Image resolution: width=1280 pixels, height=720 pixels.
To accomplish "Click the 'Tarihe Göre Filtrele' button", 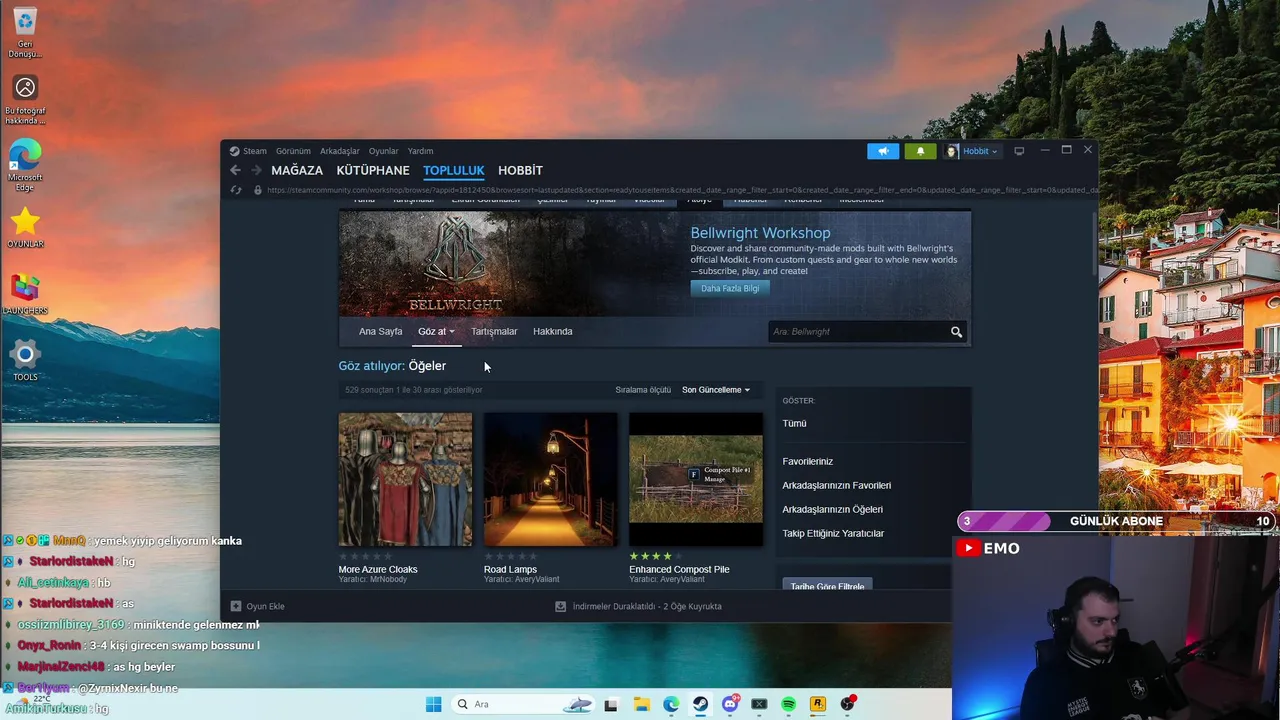I will (x=827, y=584).
